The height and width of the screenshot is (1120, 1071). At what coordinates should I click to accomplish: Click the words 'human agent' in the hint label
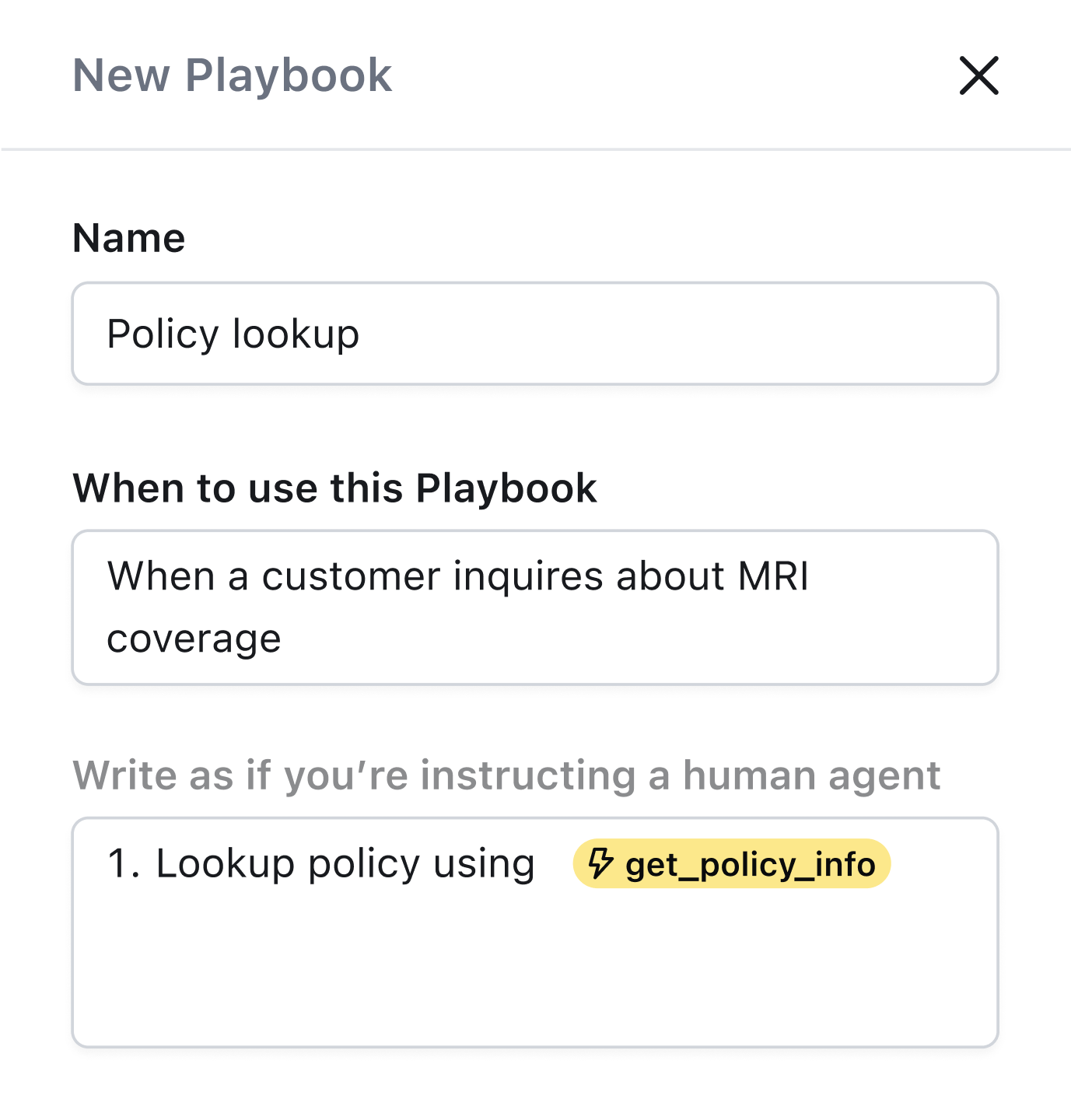(811, 775)
